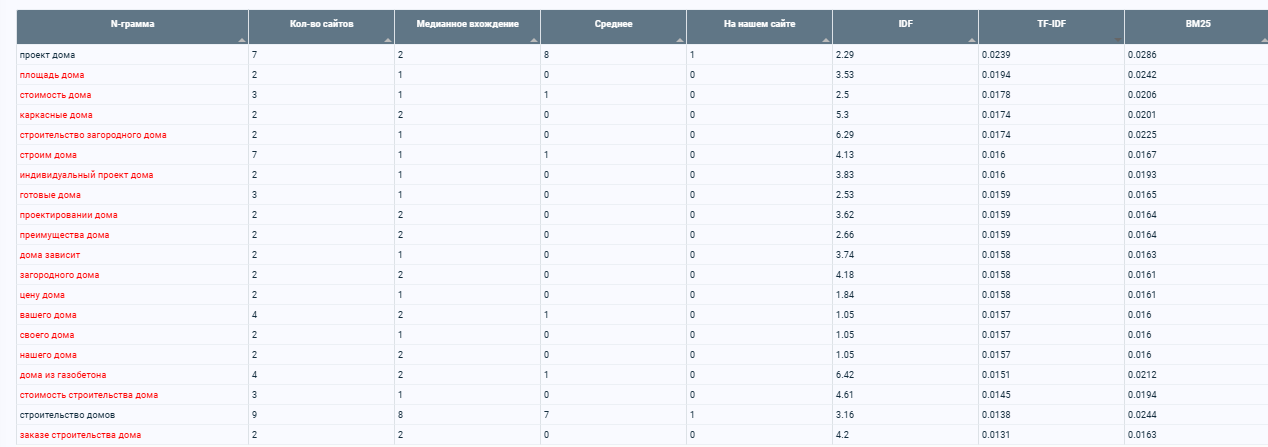Click sort arrow in IDF header
The image size is (1268, 447).
coord(972,40)
